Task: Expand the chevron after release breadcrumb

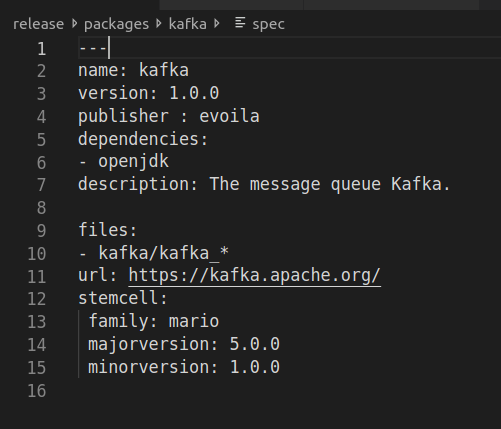Action: tap(75, 23)
